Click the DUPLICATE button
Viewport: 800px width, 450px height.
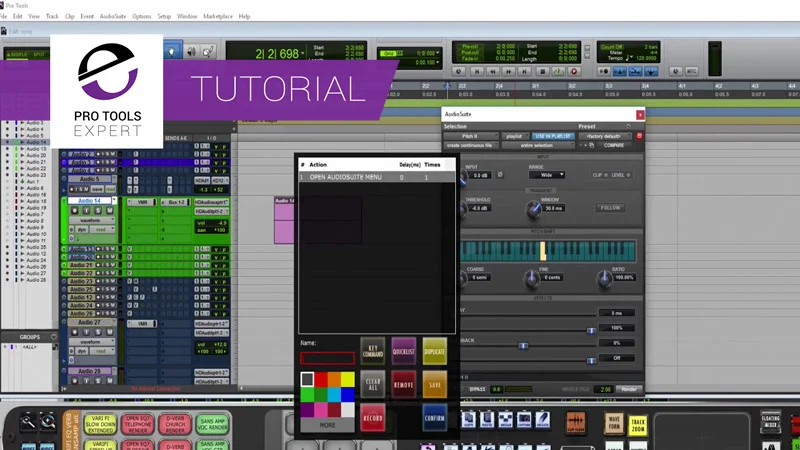(x=434, y=352)
